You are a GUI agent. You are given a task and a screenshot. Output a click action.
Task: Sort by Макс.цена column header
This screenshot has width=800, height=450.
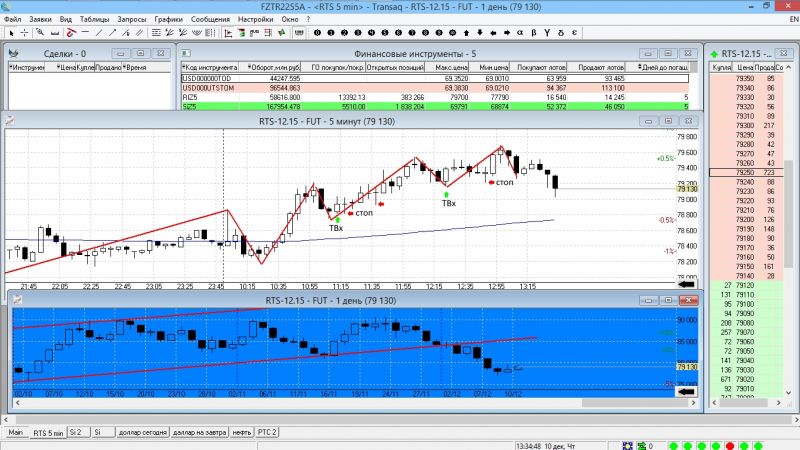click(447, 67)
